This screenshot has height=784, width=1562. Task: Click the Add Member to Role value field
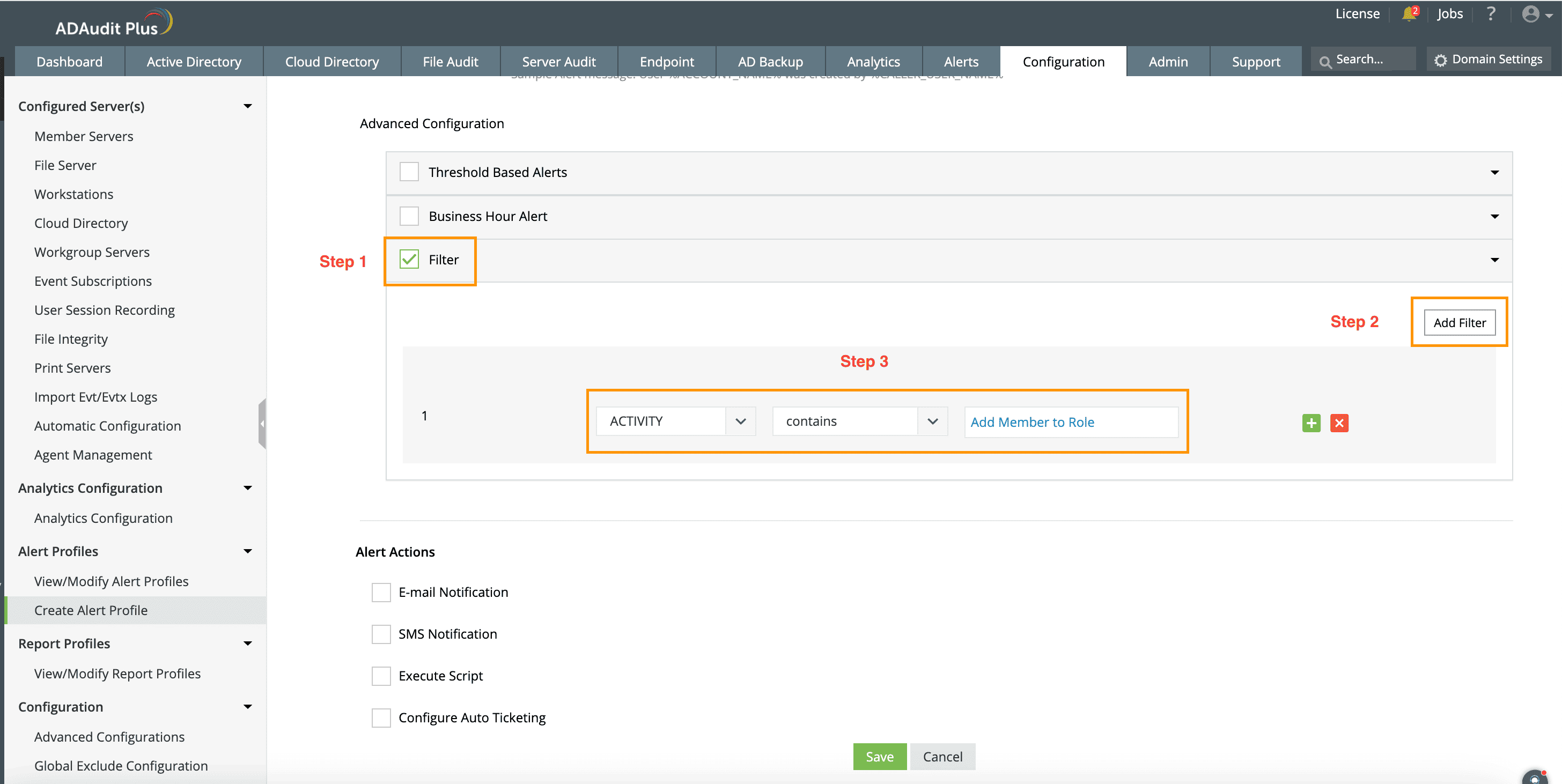[x=1070, y=422]
